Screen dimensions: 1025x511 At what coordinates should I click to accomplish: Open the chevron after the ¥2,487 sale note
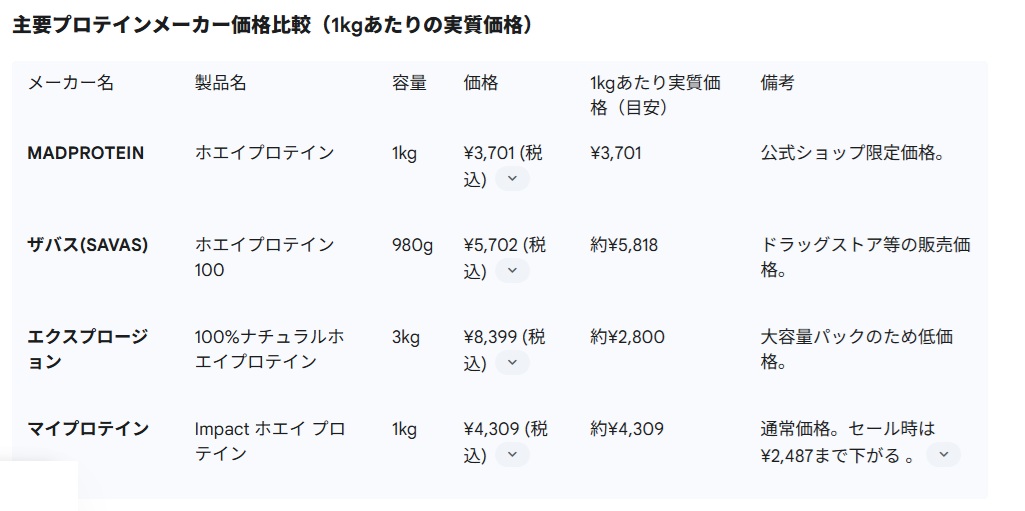(943, 455)
